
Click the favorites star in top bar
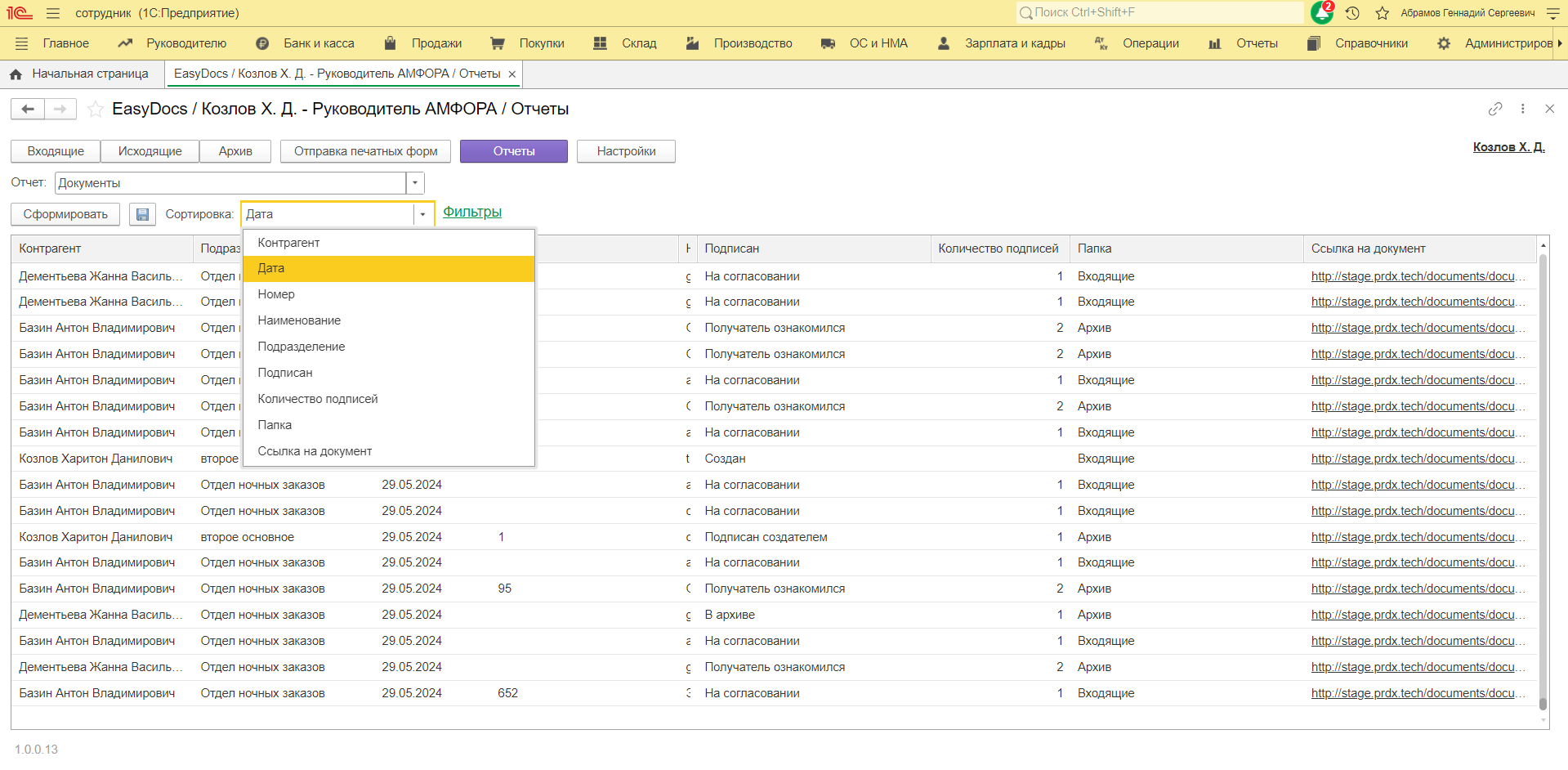(1382, 13)
